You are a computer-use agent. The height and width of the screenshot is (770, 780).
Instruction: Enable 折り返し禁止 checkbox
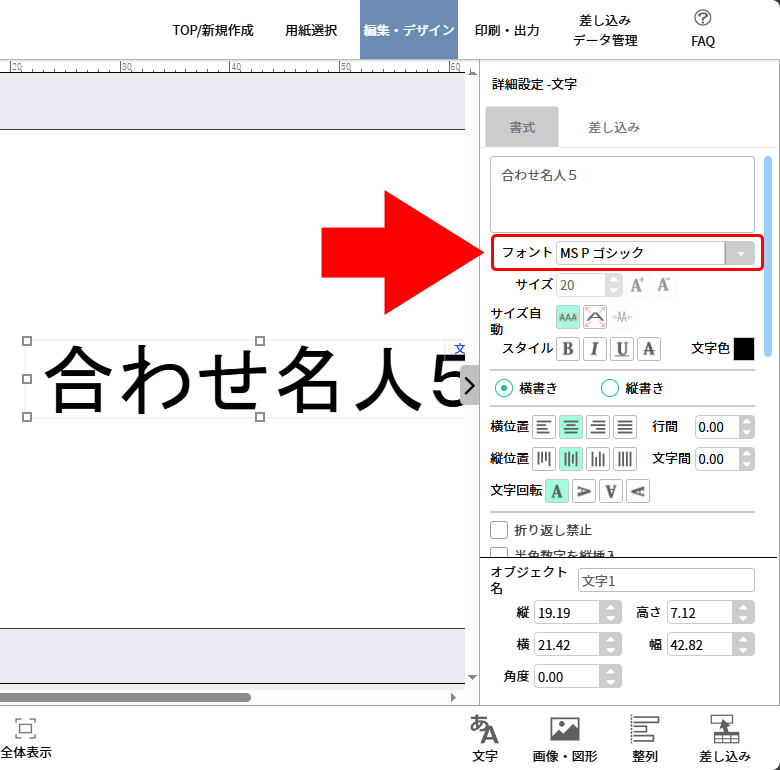(x=499, y=530)
